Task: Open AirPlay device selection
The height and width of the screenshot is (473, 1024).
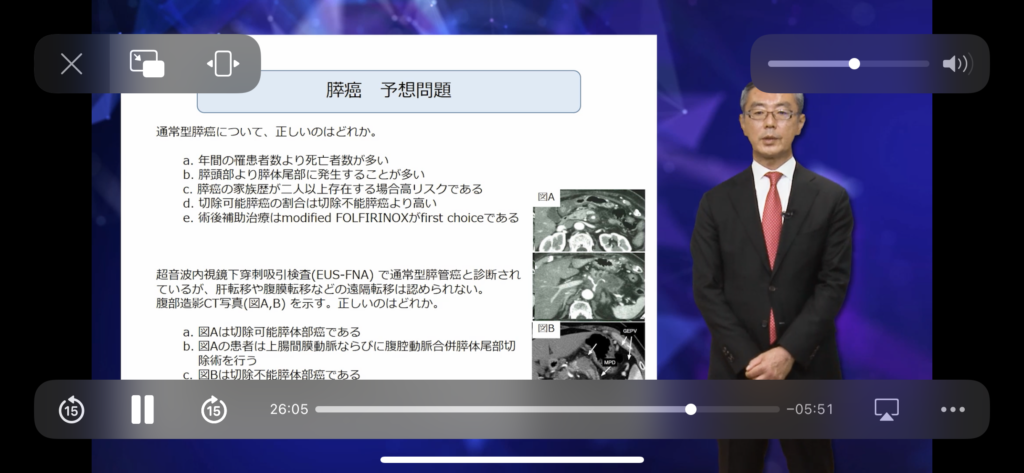Action: click(886, 409)
